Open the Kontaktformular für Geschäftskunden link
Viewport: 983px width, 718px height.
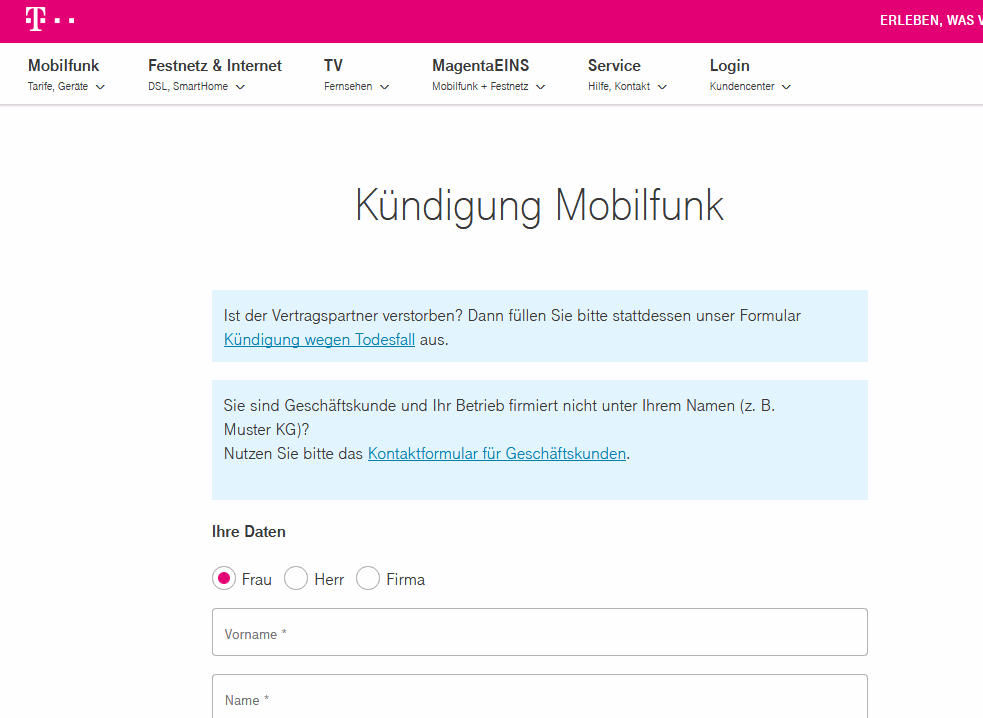point(497,454)
